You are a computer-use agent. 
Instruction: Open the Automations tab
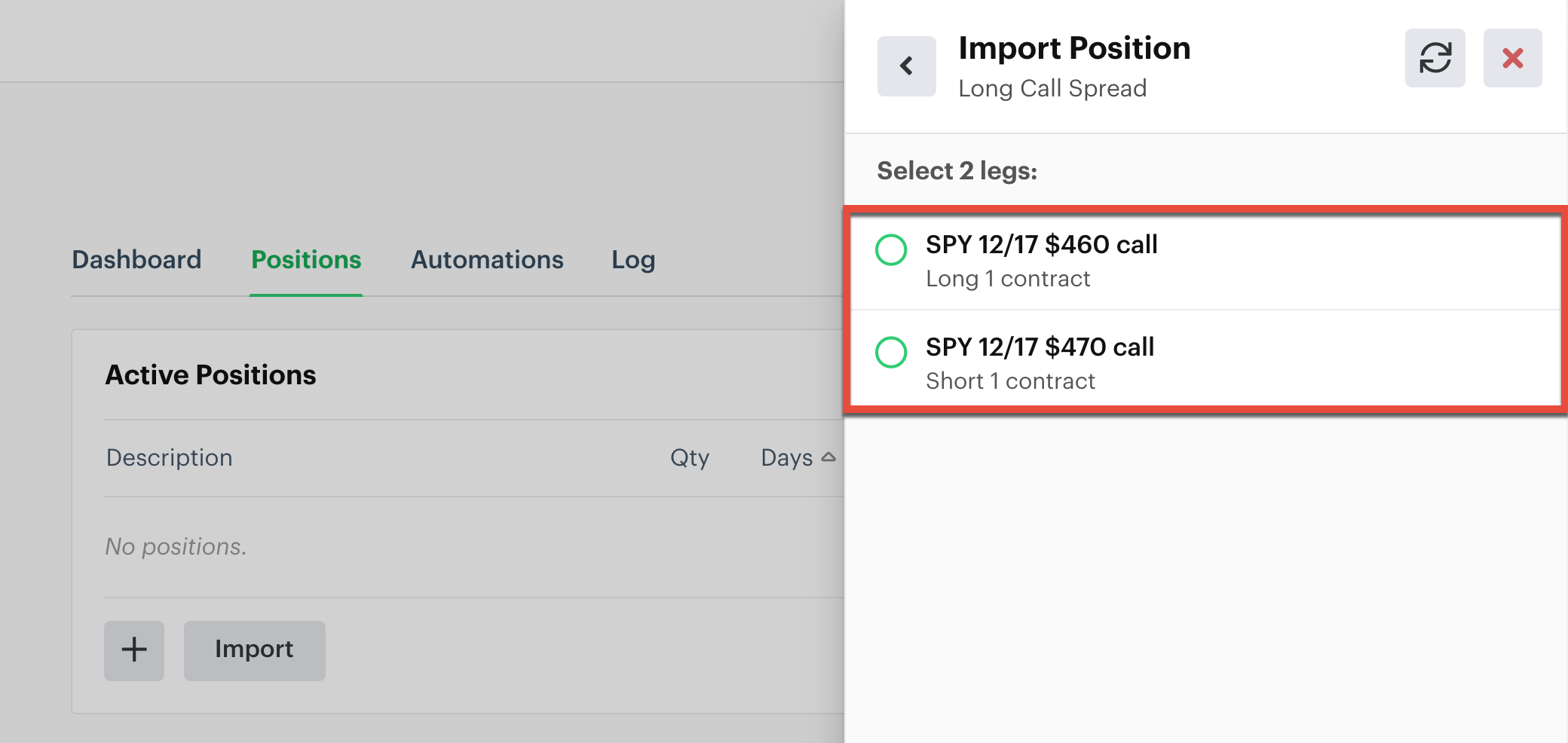pos(486,259)
